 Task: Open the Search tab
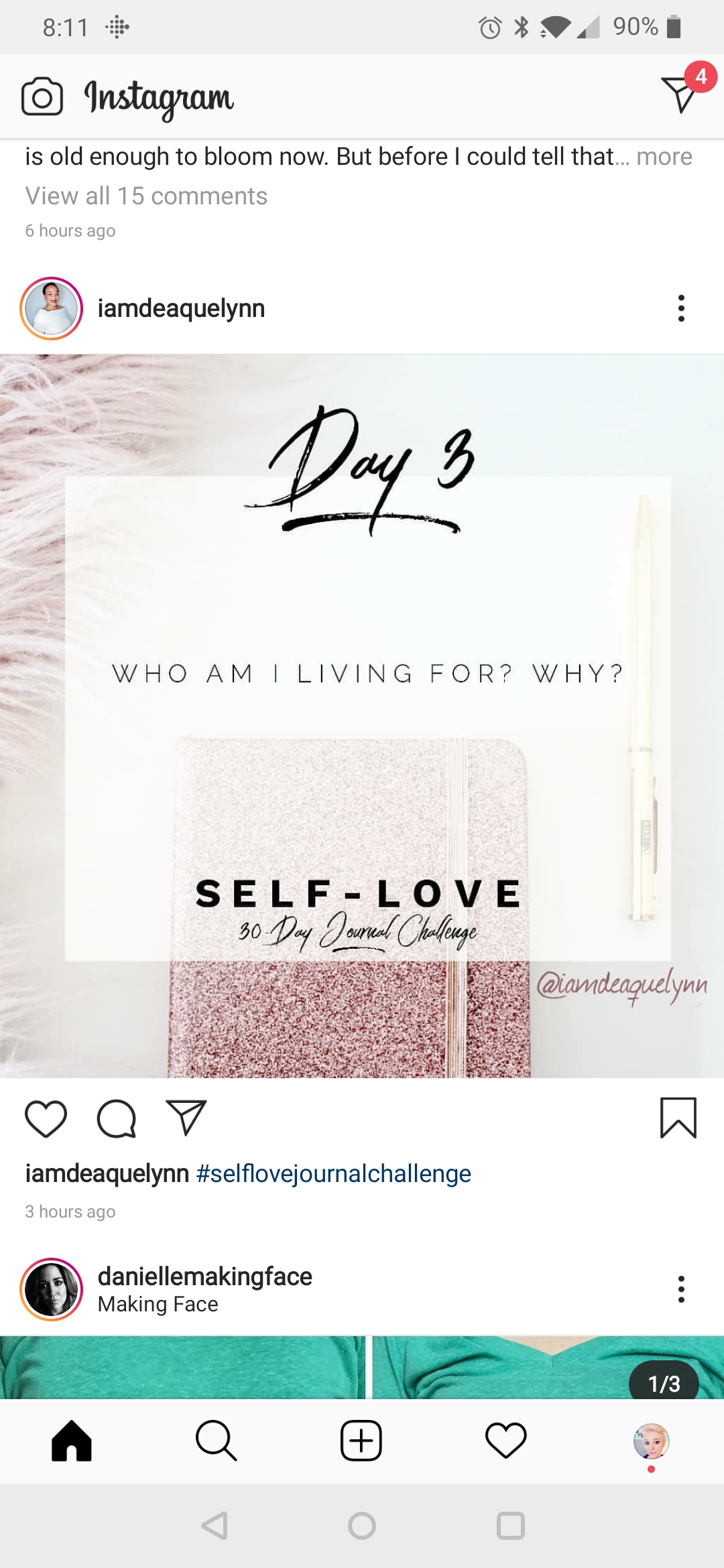[x=217, y=1441]
